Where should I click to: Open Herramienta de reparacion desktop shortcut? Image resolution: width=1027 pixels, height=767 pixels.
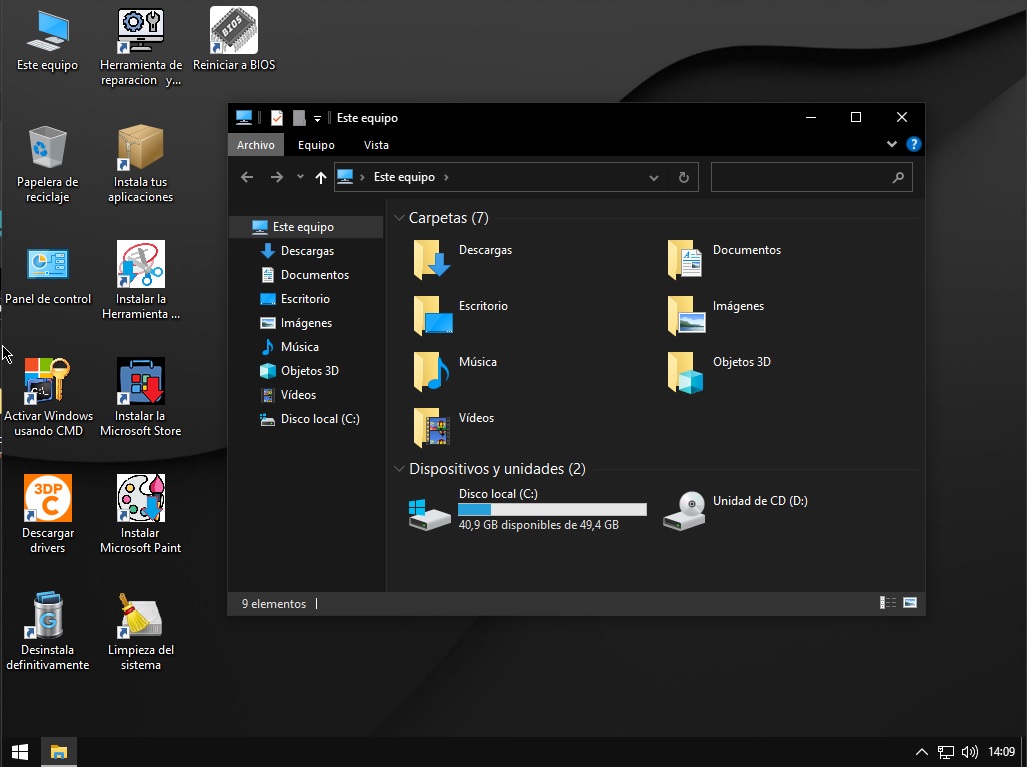click(x=141, y=48)
